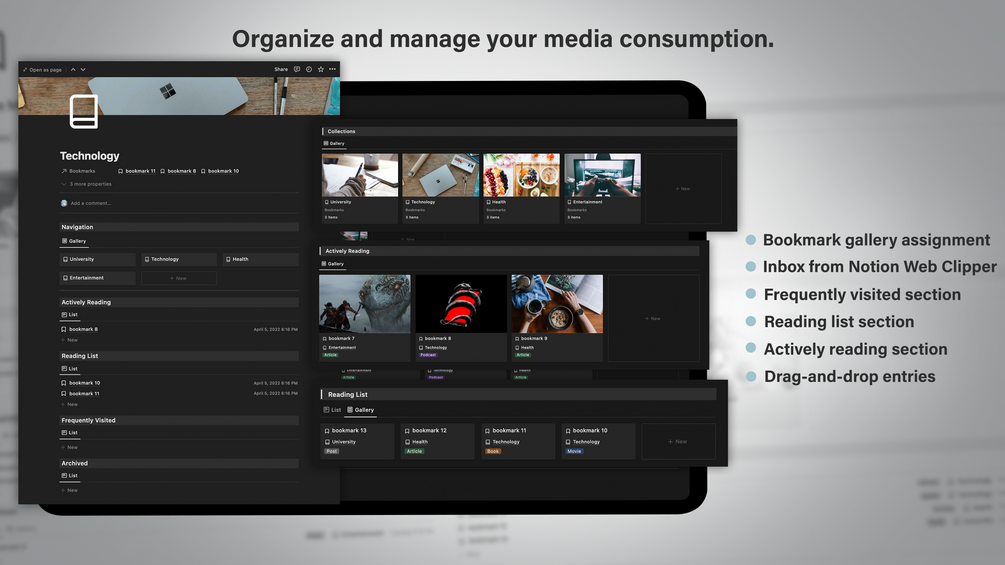
Task: Add new card in Reading List gallery
Action: click(678, 441)
